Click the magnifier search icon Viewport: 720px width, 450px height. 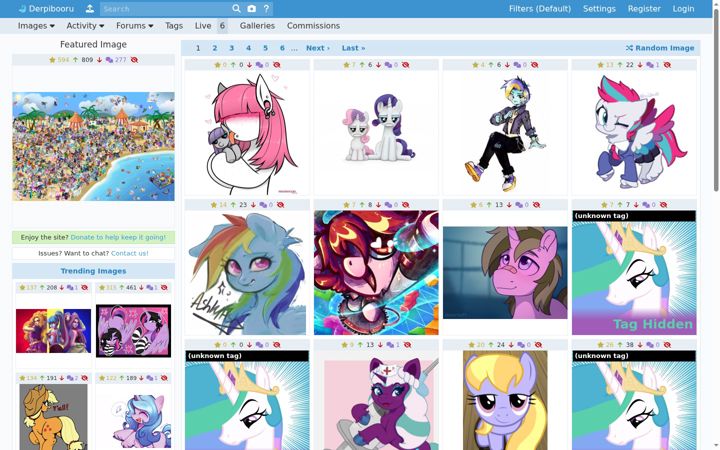click(x=236, y=9)
